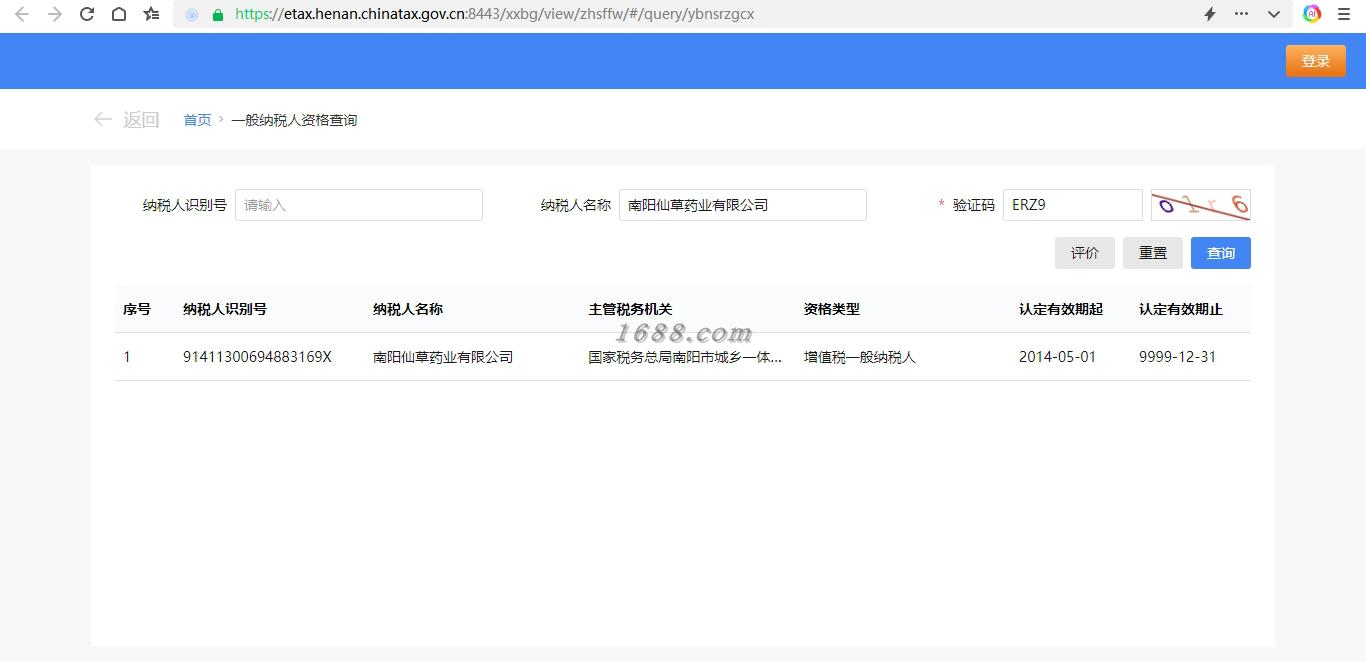Click the 增值税一般纳税人 cell

tap(860, 357)
